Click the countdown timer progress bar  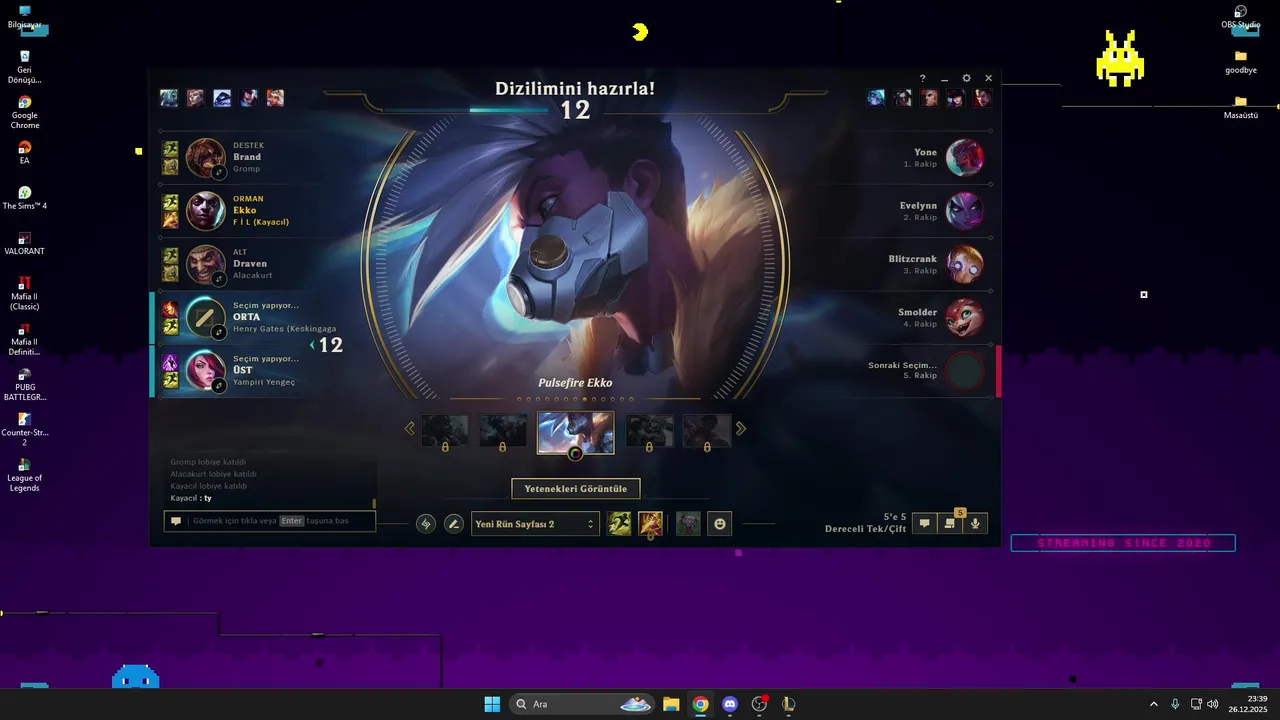466,110
